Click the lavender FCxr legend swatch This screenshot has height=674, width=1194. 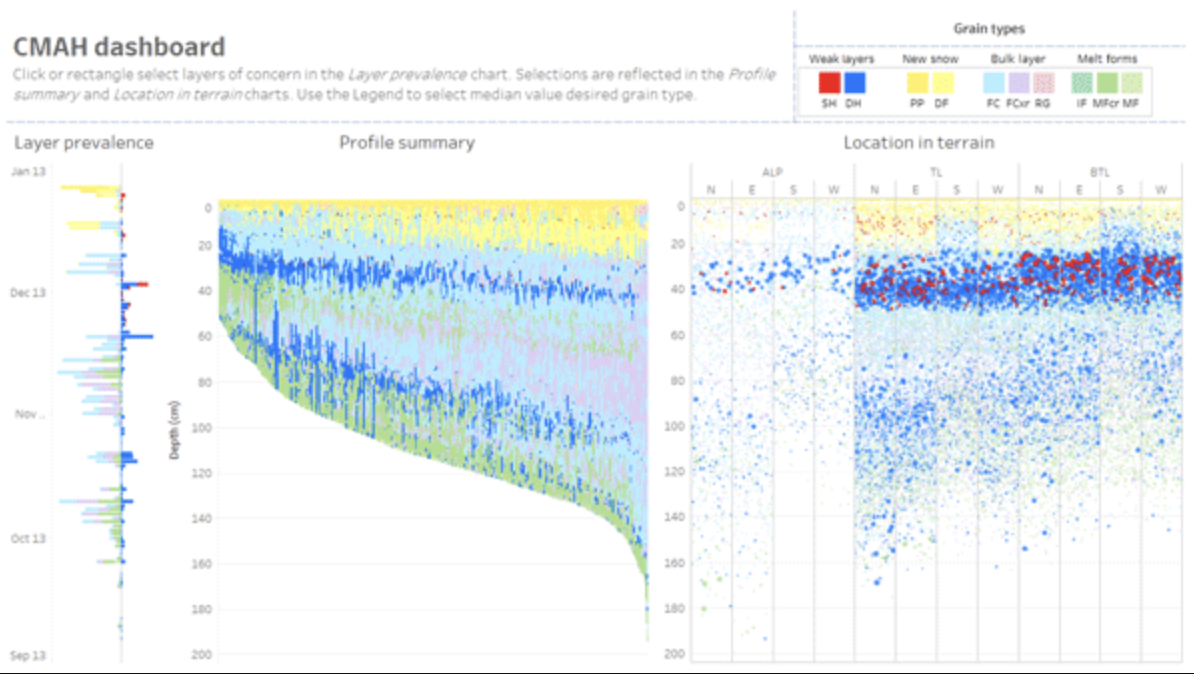[1018, 82]
